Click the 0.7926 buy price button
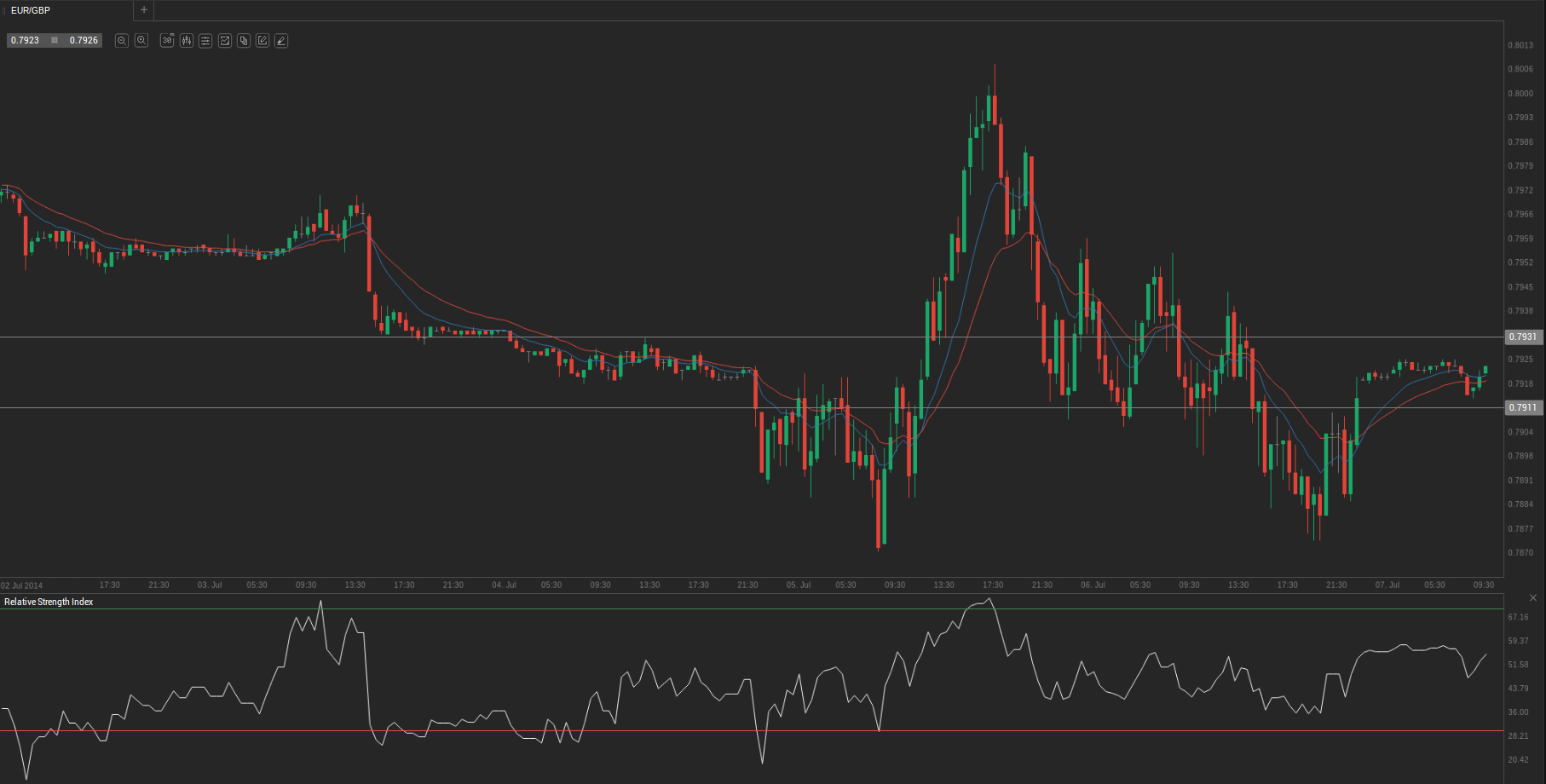This screenshot has height=784, width=1546. pos(84,40)
